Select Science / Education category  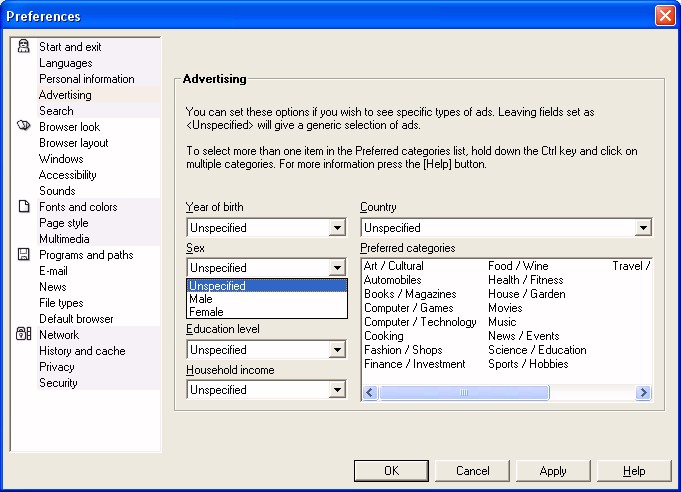point(537,350)
